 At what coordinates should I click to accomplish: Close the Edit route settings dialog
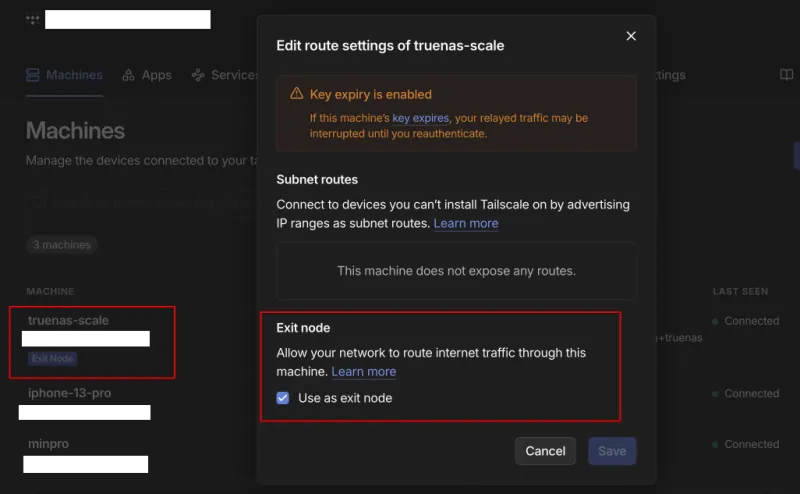coord(631,36)
